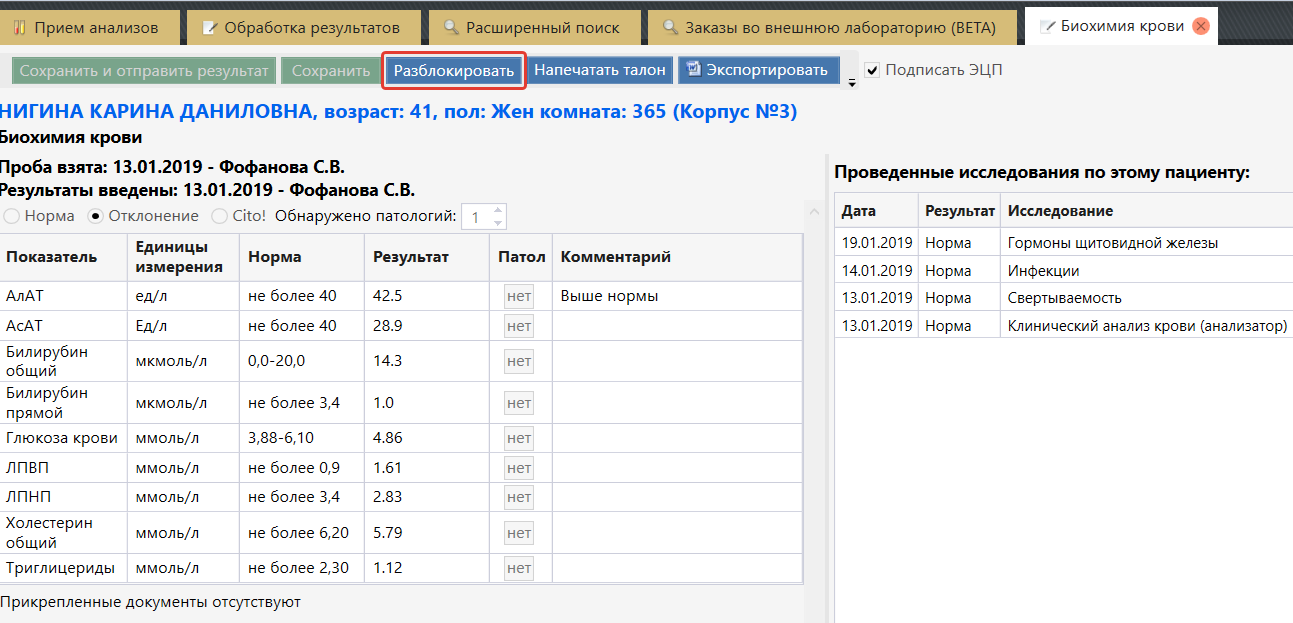Toggle the Патол 'нет' for Глюкоза крови

(519, 438)
